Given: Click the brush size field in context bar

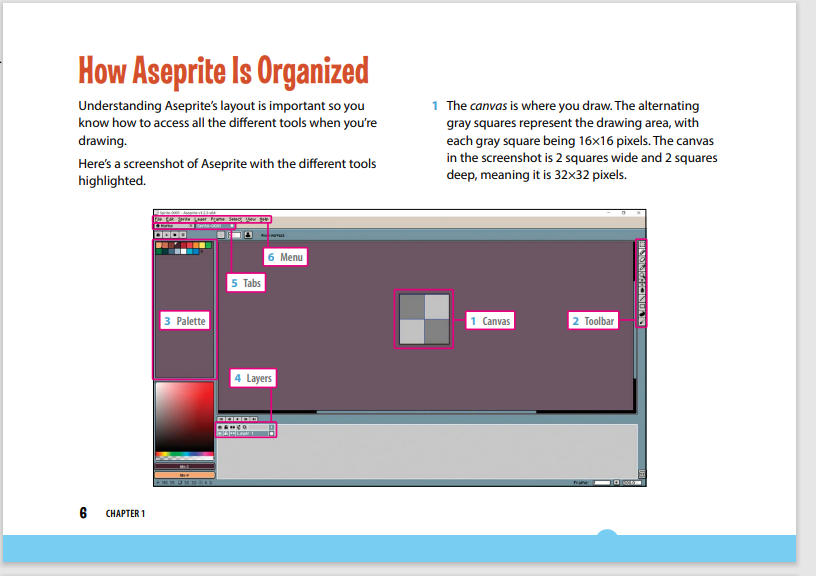Looking at the screenshot, I should tap(234, 235).
